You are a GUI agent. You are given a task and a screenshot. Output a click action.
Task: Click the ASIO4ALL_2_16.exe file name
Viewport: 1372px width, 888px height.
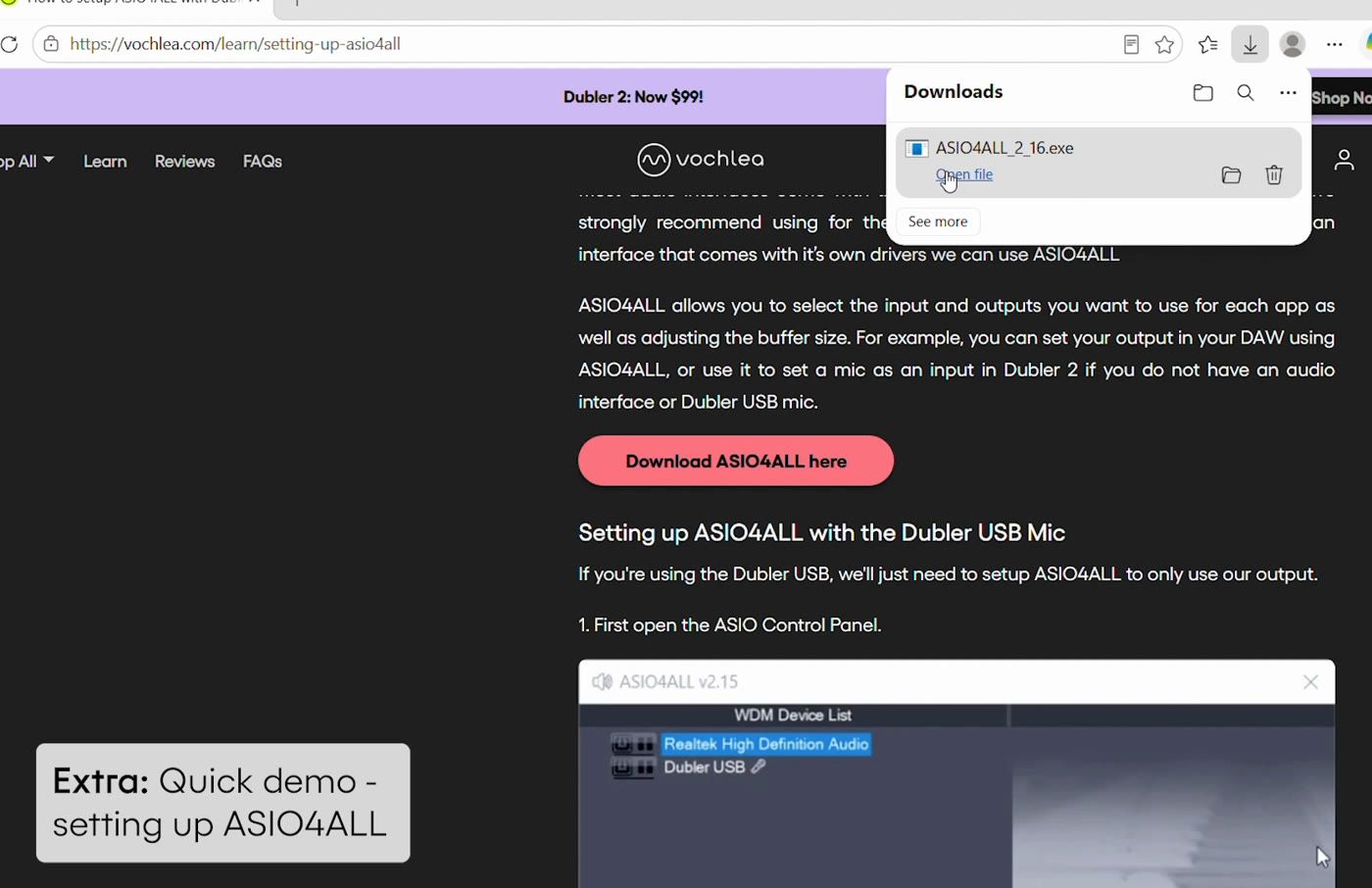coord(1004,148)
